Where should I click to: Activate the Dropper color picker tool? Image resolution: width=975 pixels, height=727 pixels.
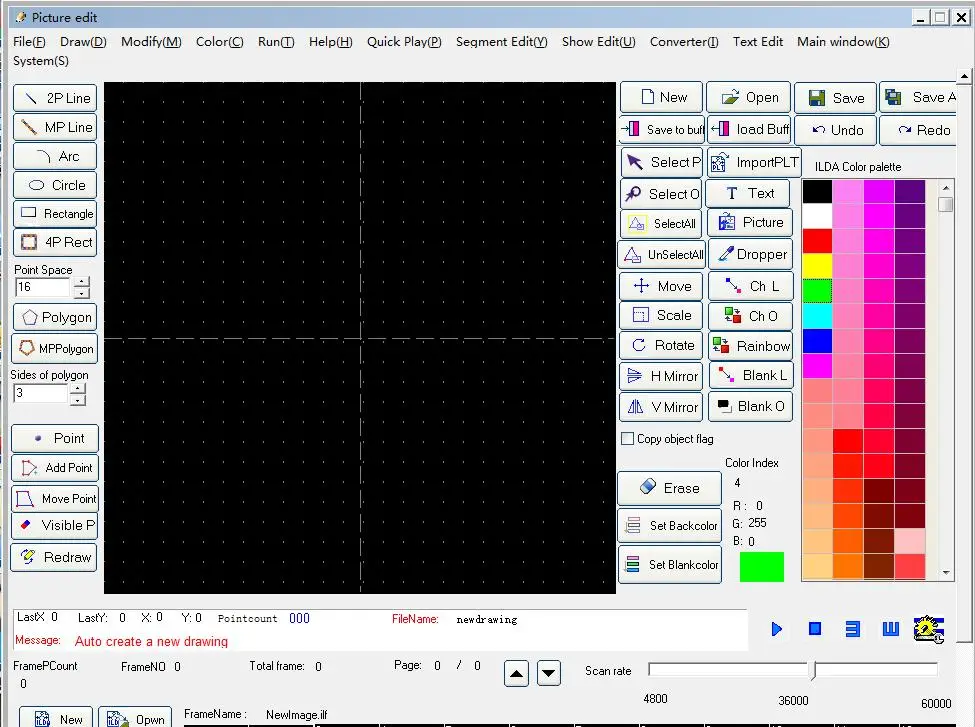[x=750, y=254]
